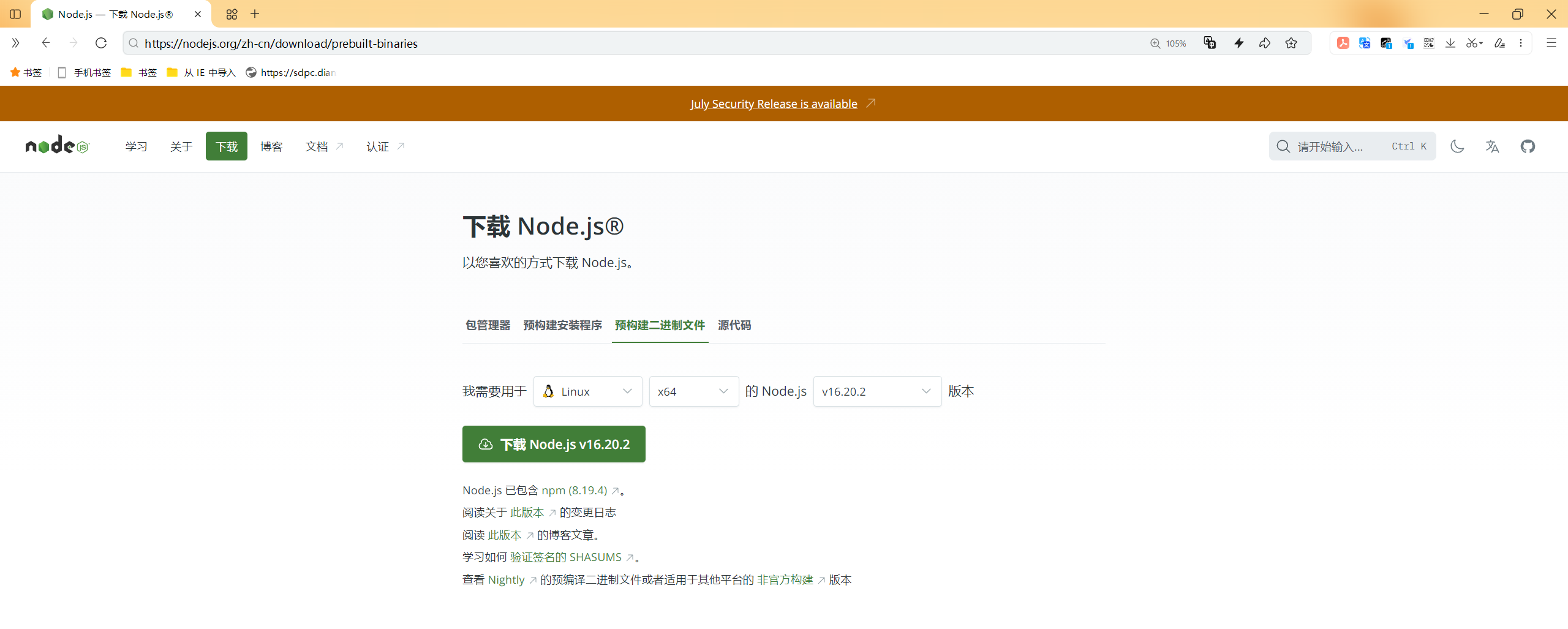Open the 书签 folder in bookmarks bar
Image resolution: width=1568 pixels, height=629 pixels.
point(139,72)
